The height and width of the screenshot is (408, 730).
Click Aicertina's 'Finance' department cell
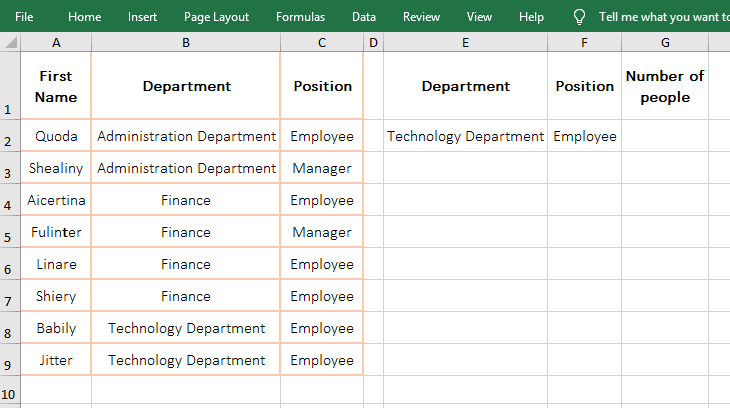click(186, 200)
